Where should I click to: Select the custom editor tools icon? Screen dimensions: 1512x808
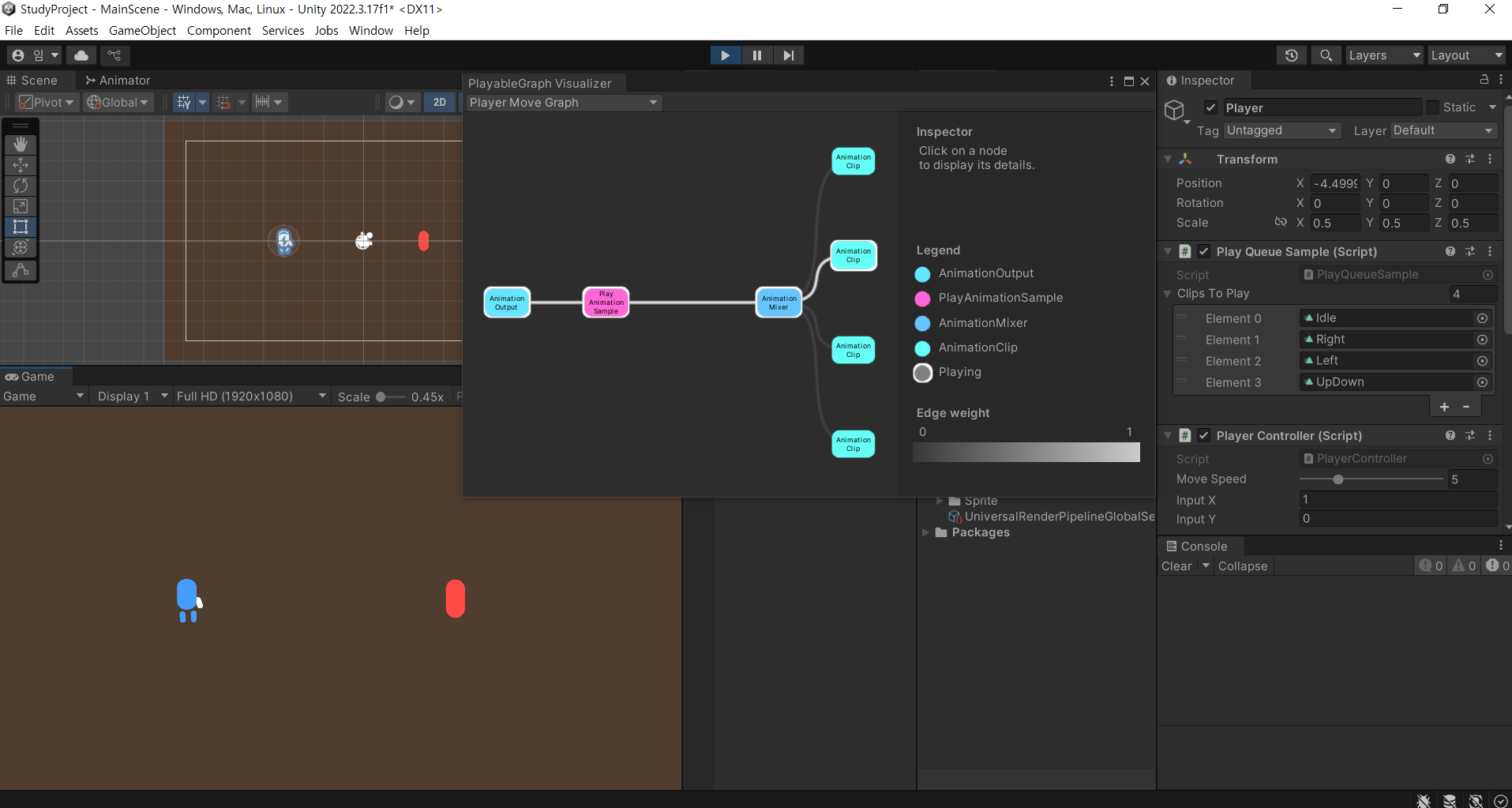21,269
